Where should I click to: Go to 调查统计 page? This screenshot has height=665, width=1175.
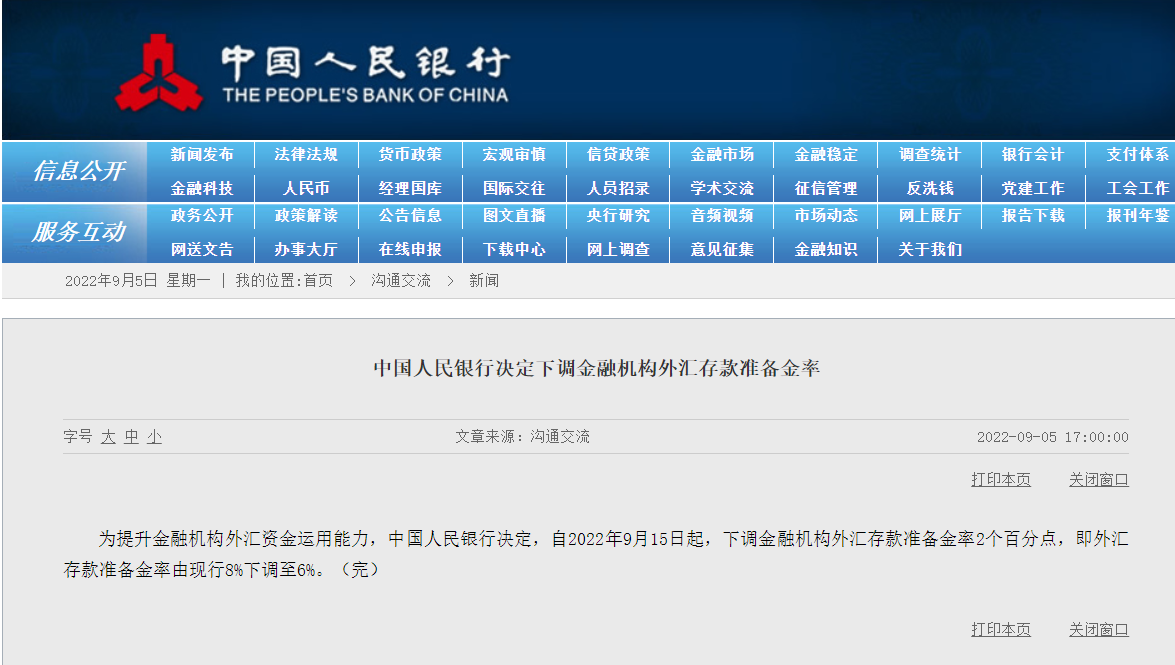[930, 154]
